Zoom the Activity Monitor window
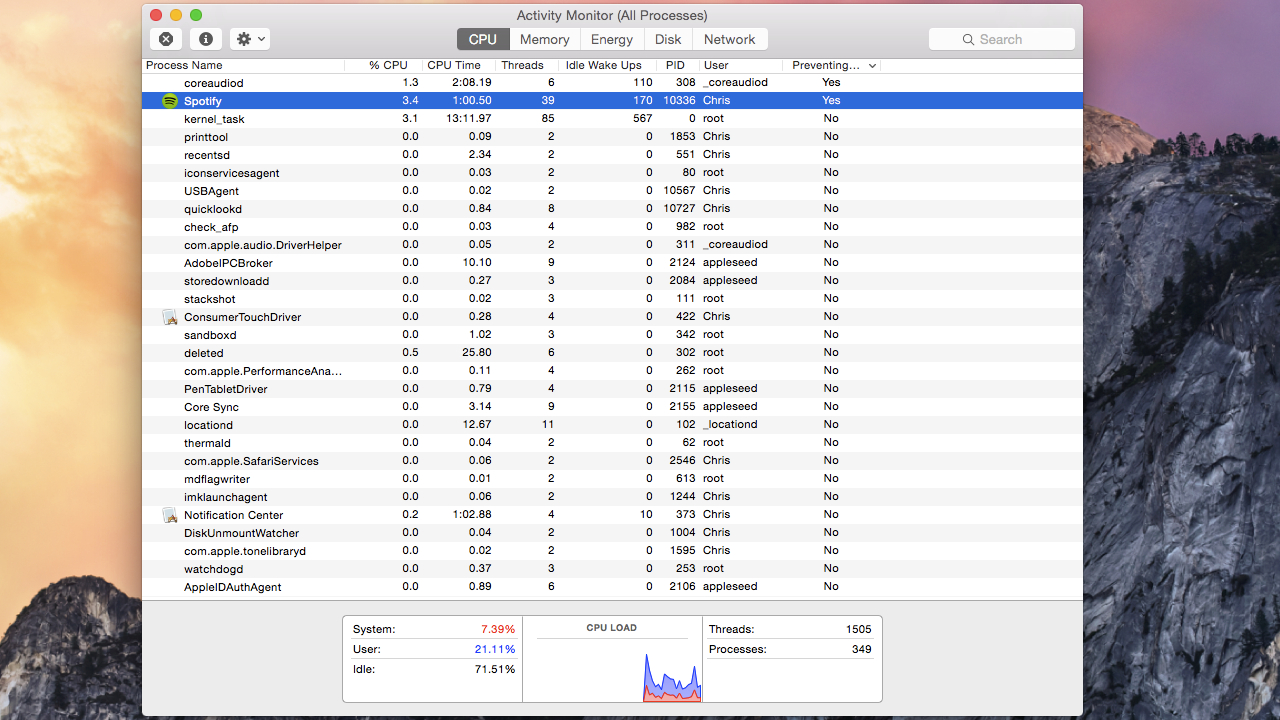 (x=196, y=15)
